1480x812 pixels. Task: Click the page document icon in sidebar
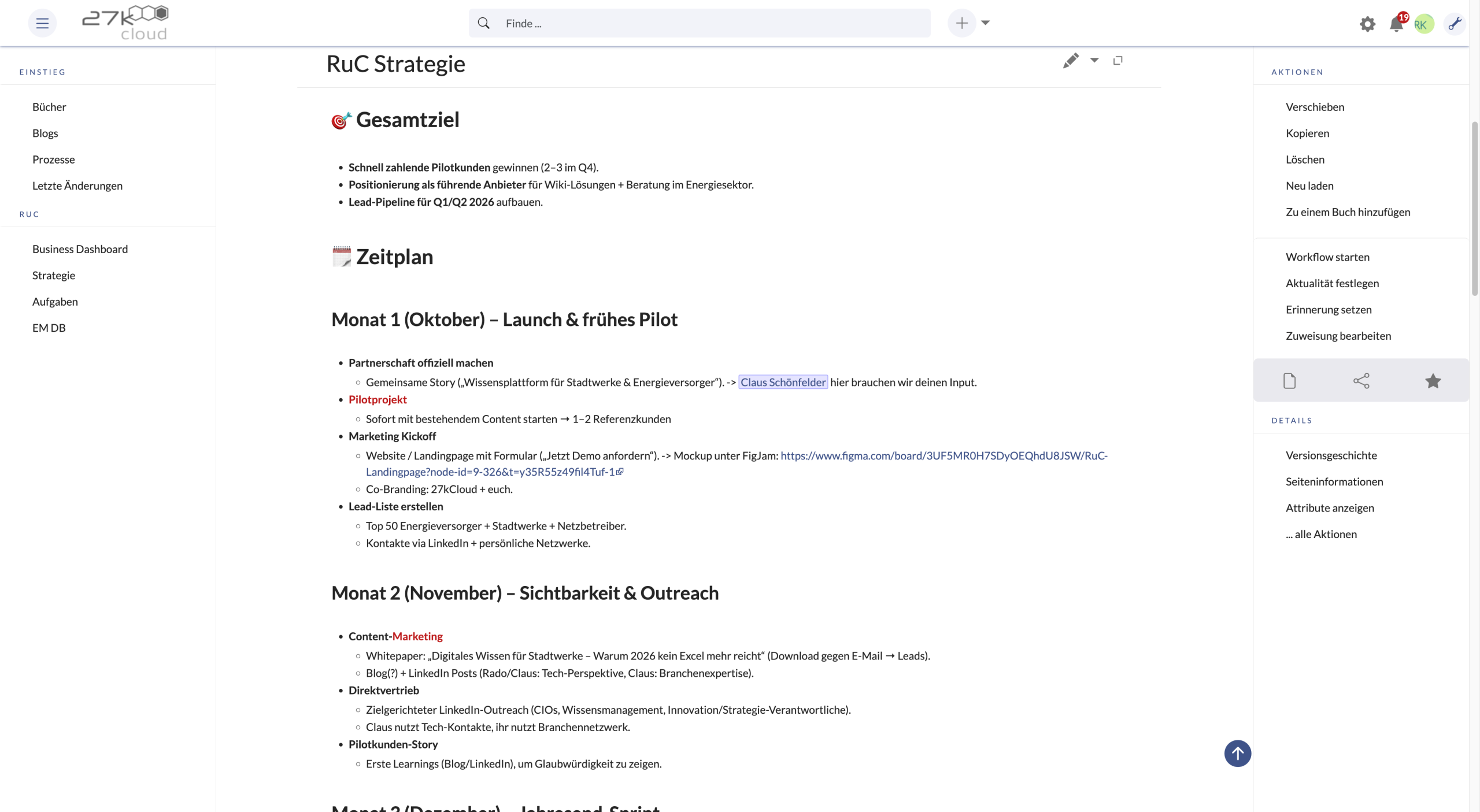[x=1290, y=381]
